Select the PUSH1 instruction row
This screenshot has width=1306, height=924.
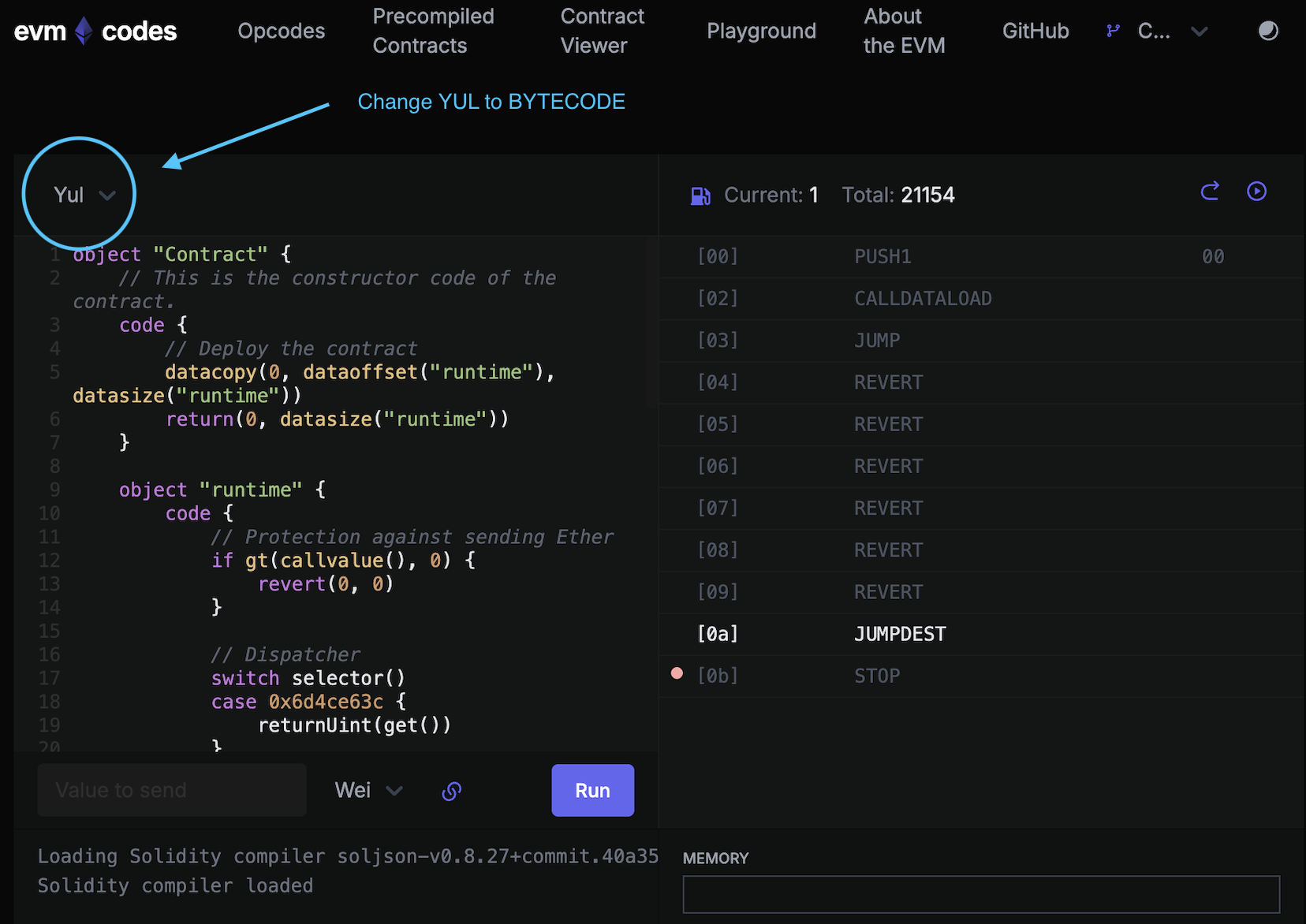pos(882,257)
